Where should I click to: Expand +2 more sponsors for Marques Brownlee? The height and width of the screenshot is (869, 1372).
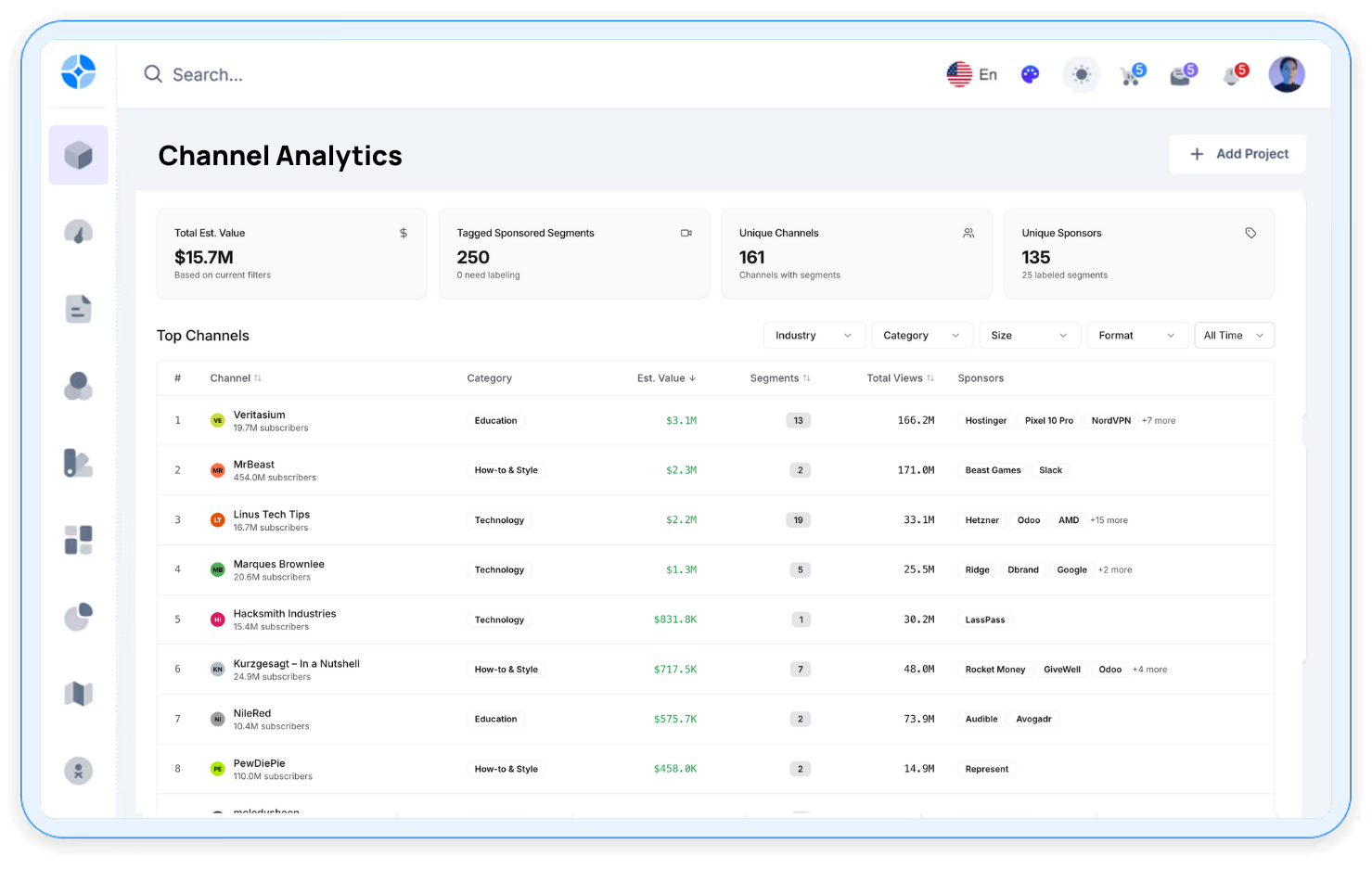(1115, 570)
